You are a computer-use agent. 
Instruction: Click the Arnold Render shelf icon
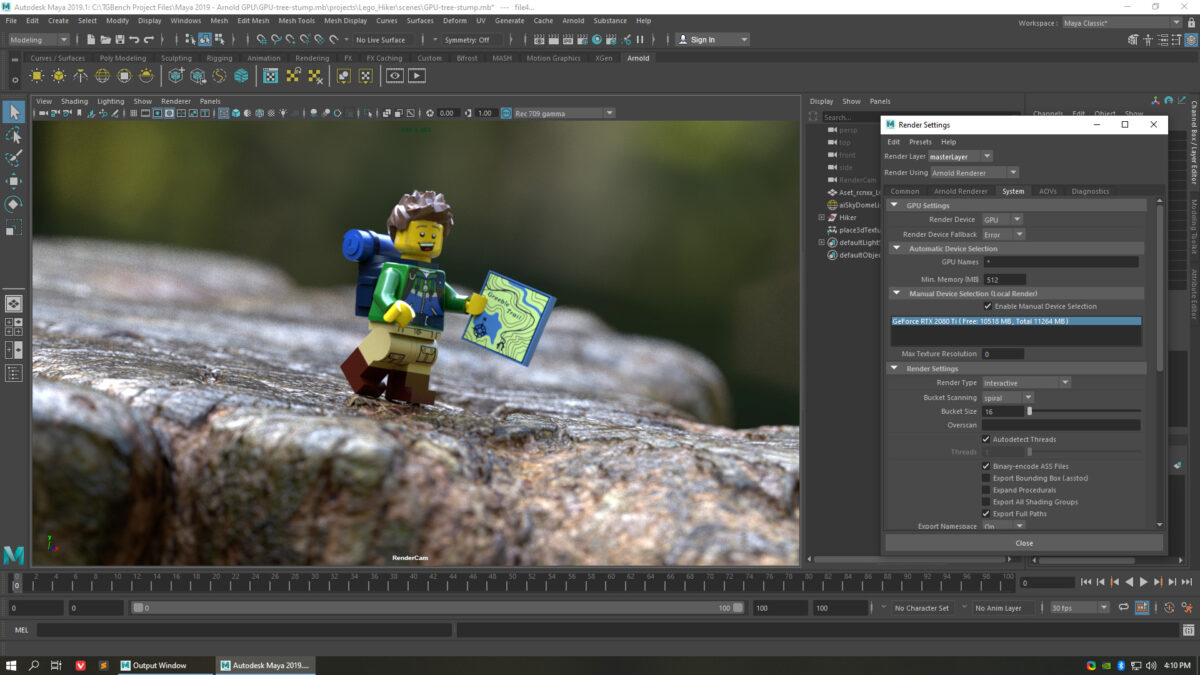click(x=417, y=76)
